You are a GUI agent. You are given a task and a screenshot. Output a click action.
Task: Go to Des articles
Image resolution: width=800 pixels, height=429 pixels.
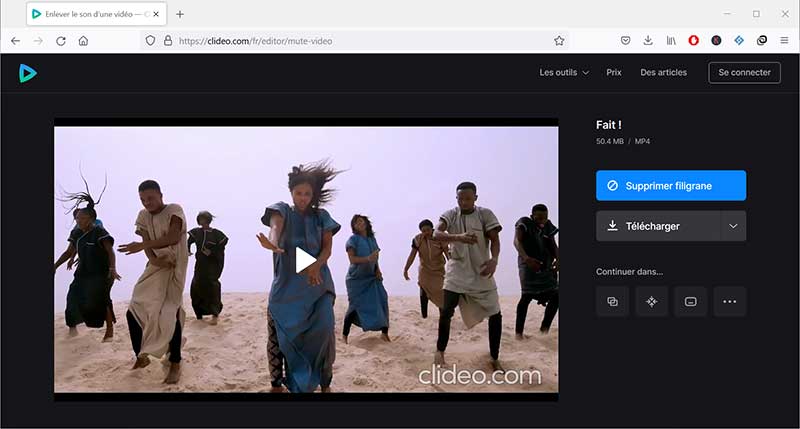tap(665, 72)
